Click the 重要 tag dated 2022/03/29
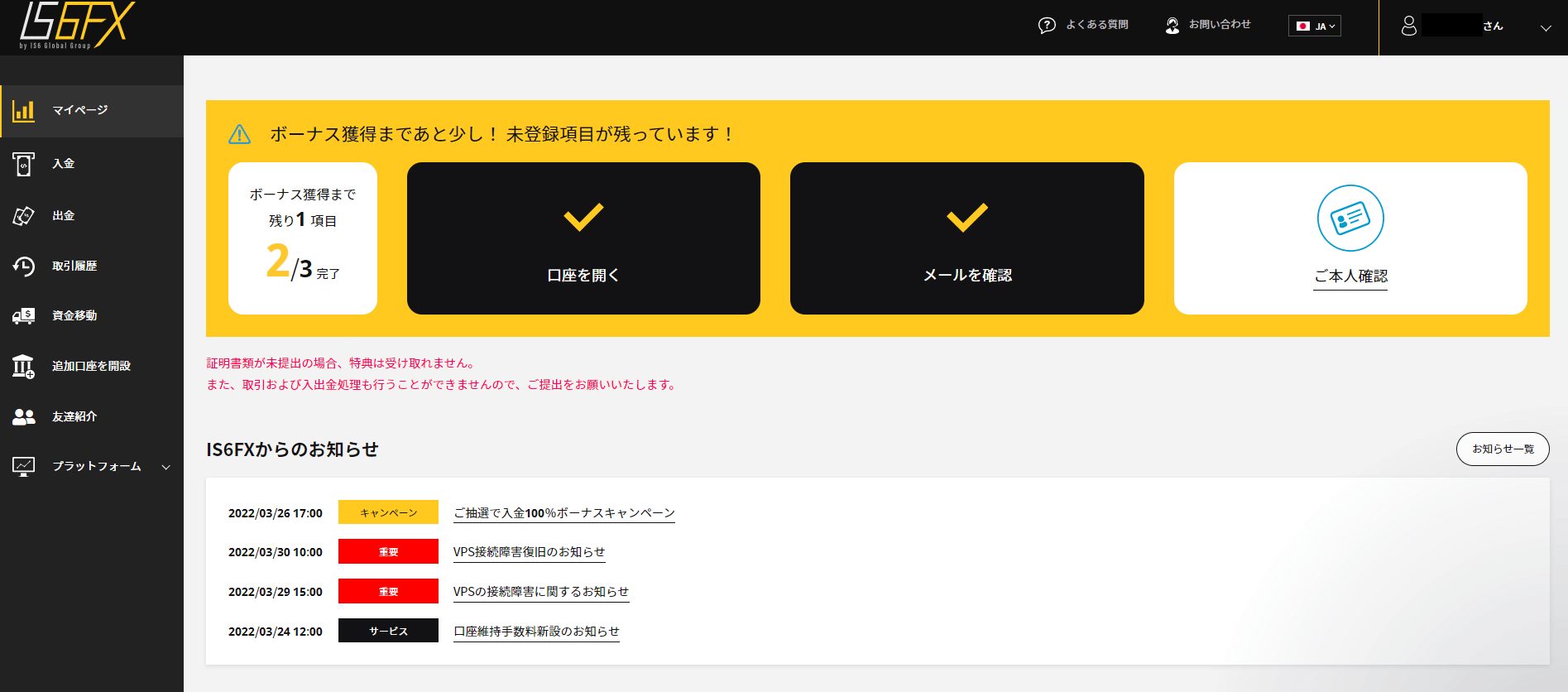 tap(388, 591)
